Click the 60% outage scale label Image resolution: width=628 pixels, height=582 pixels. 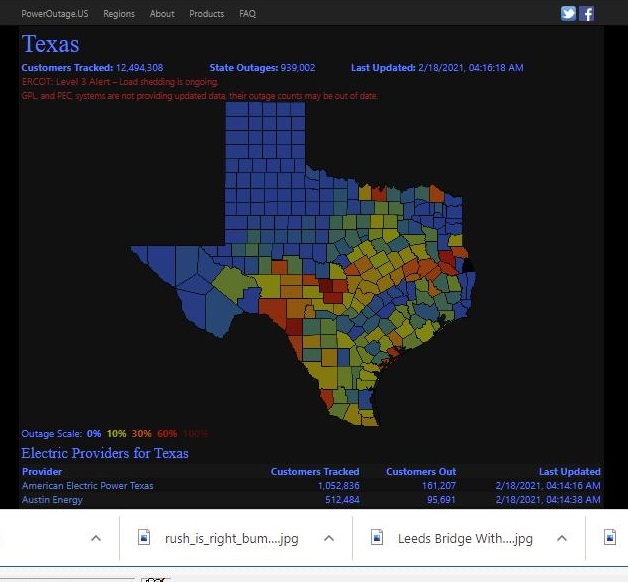[x=167, y=433]
